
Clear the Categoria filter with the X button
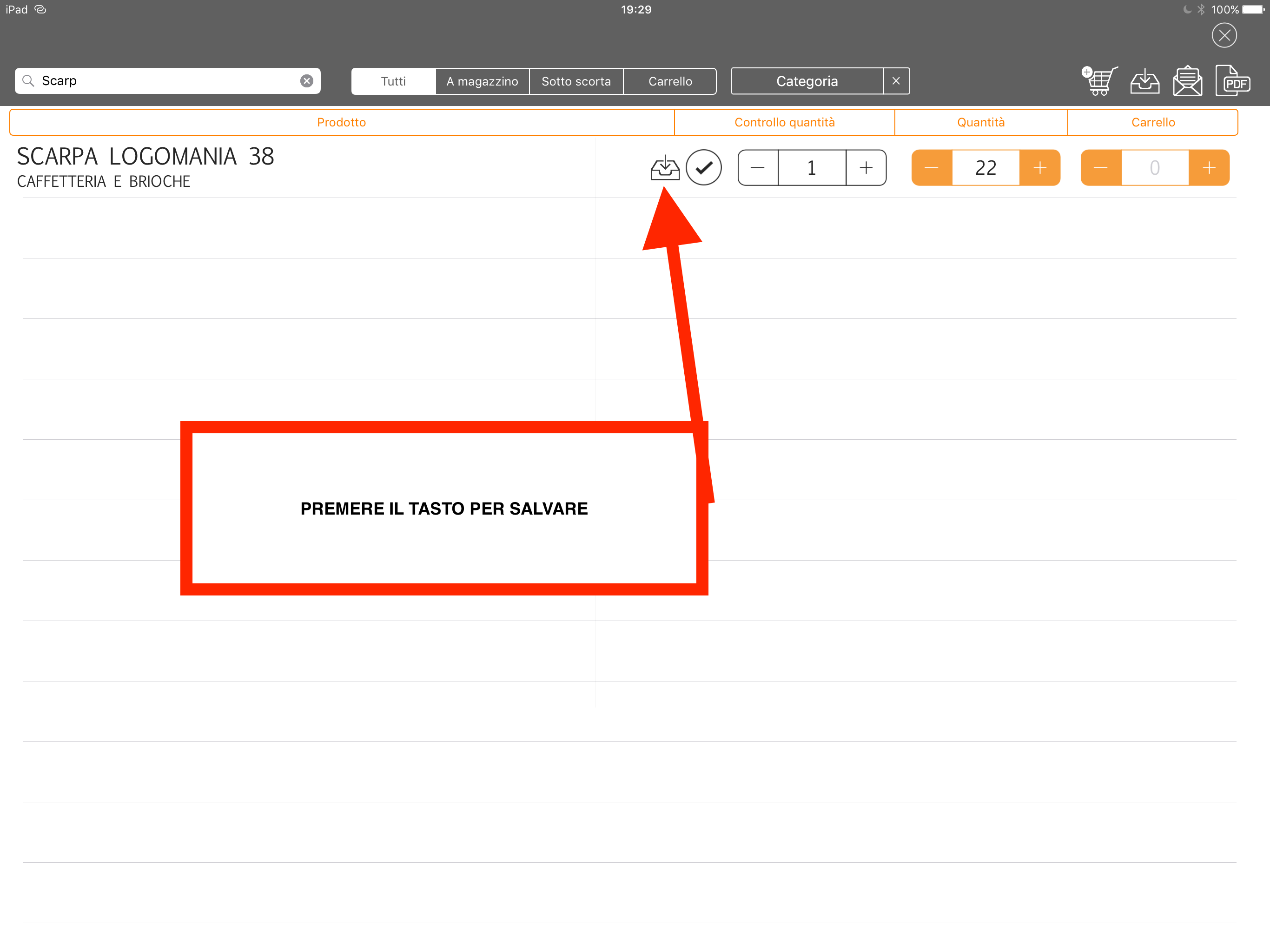(x=896, y=81)
